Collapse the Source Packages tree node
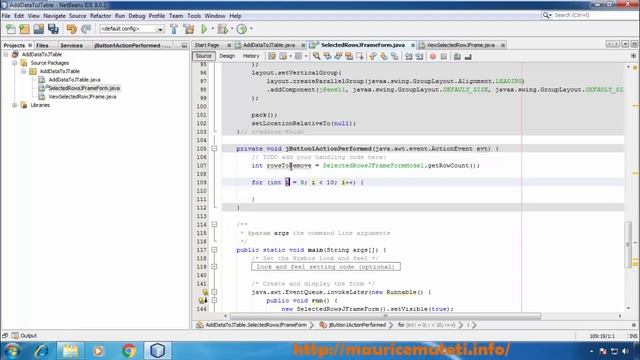Viewport: 640px width, 360px height. click(15, 63)
